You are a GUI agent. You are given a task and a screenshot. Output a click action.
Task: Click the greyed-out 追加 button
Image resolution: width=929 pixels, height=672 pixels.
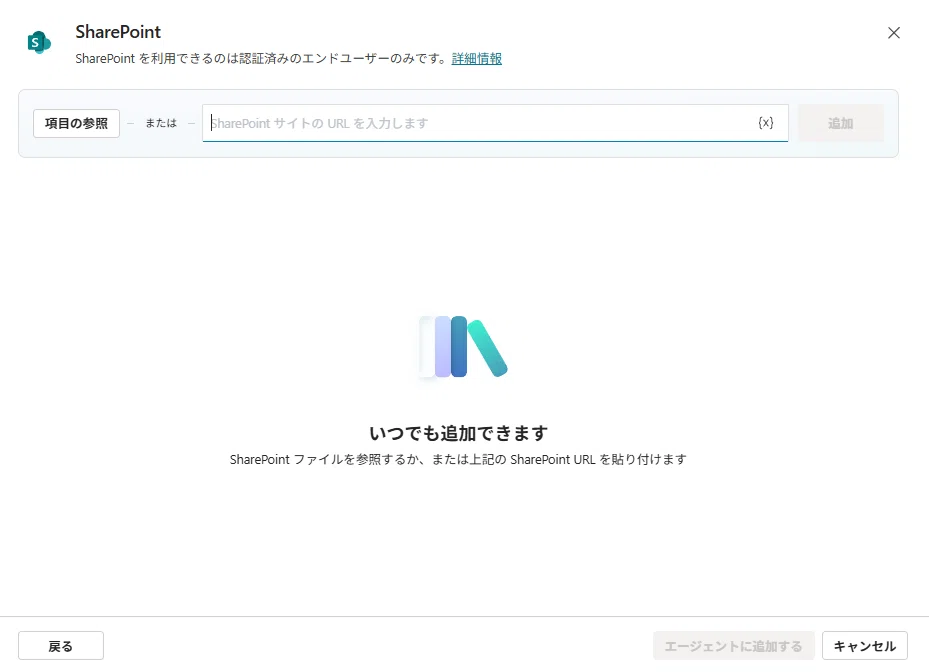pos(840,123)
